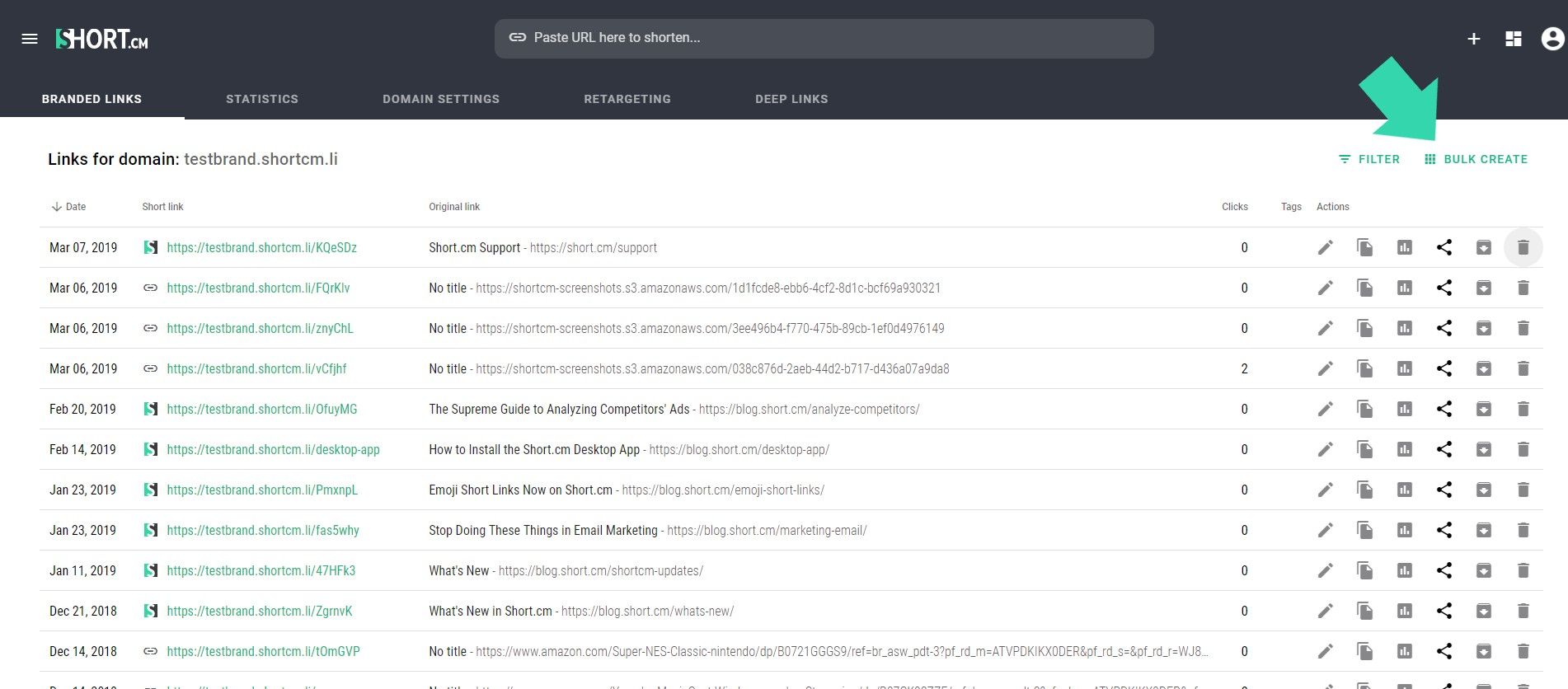Click the Original link column header
Viewport: 1568px width, 689px height.
click(x=454, y=207)
